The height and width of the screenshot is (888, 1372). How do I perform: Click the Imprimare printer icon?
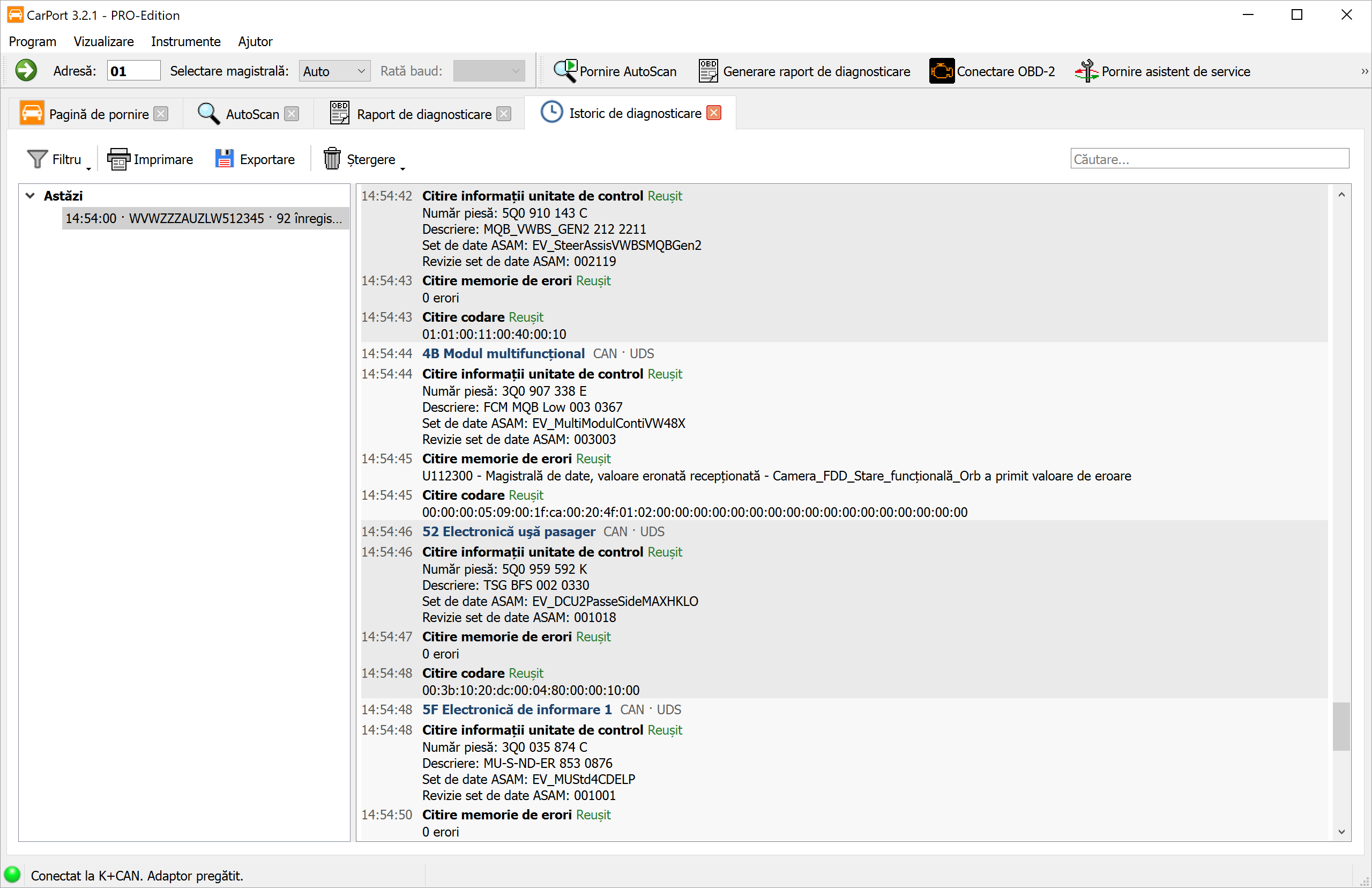point(118,159)
